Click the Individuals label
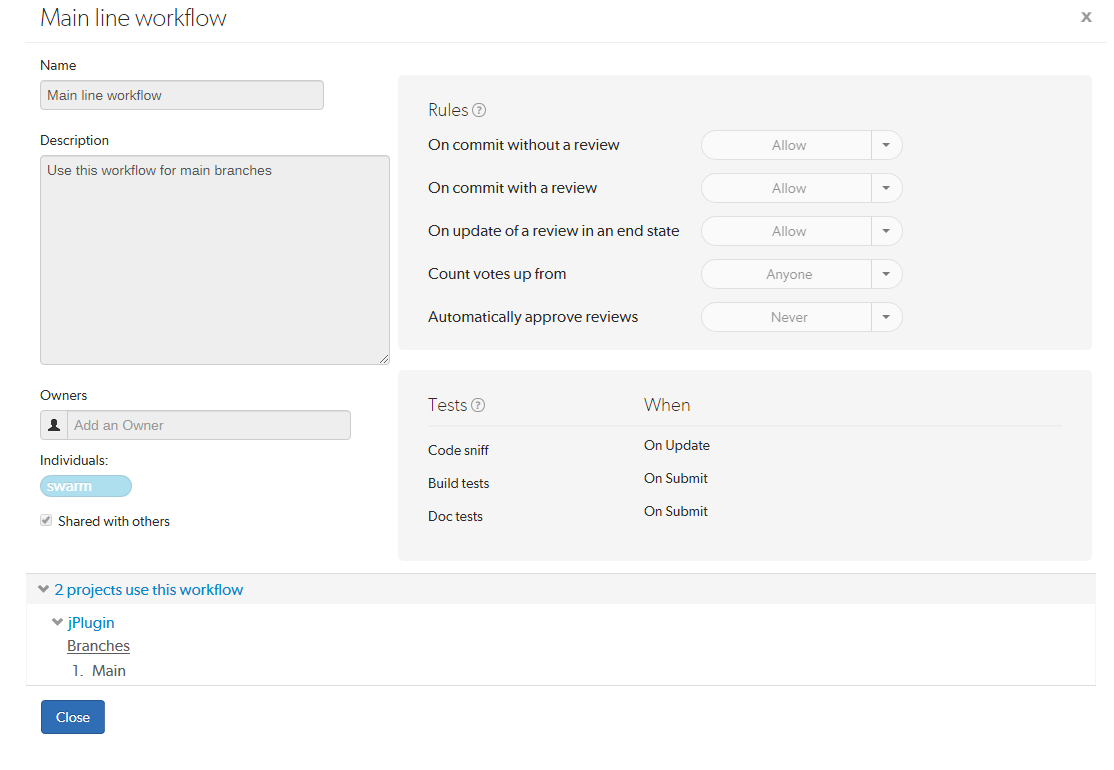The height and width of the screenshot is (770, 1114). [74, 460]
